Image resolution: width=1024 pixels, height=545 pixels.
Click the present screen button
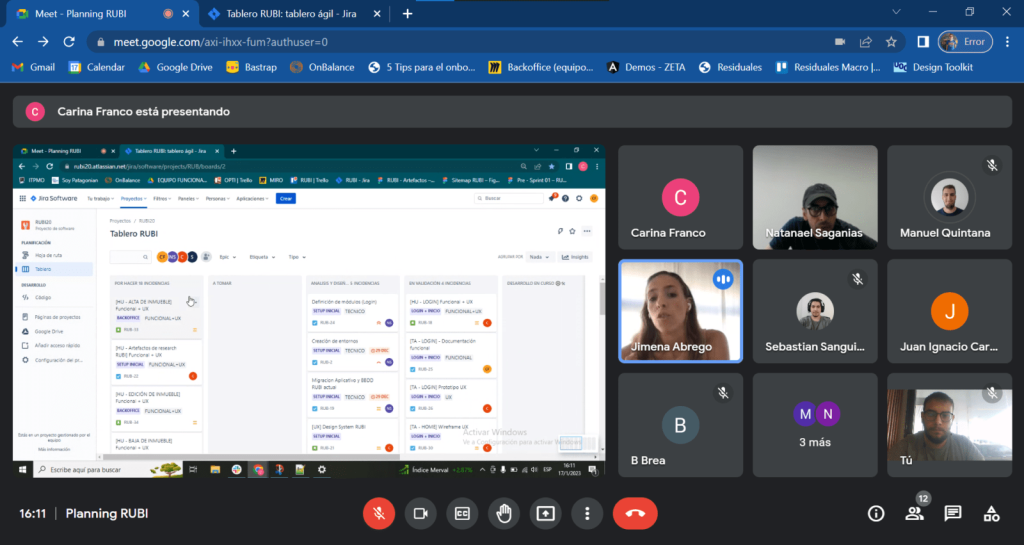[x=545, y=514]
